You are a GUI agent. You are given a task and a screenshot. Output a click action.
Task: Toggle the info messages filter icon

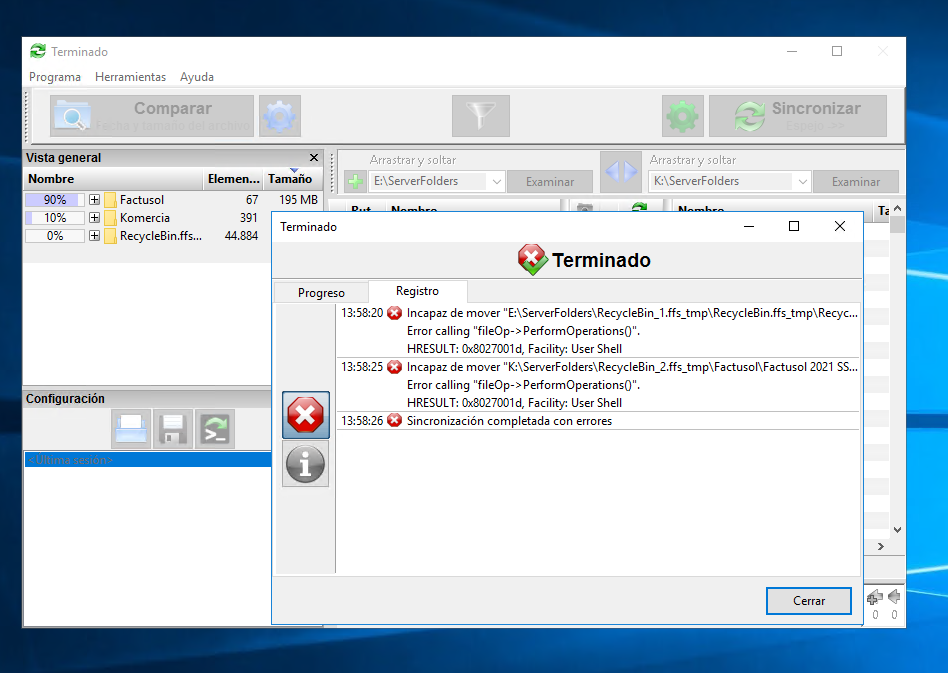[x=305, y=464]
